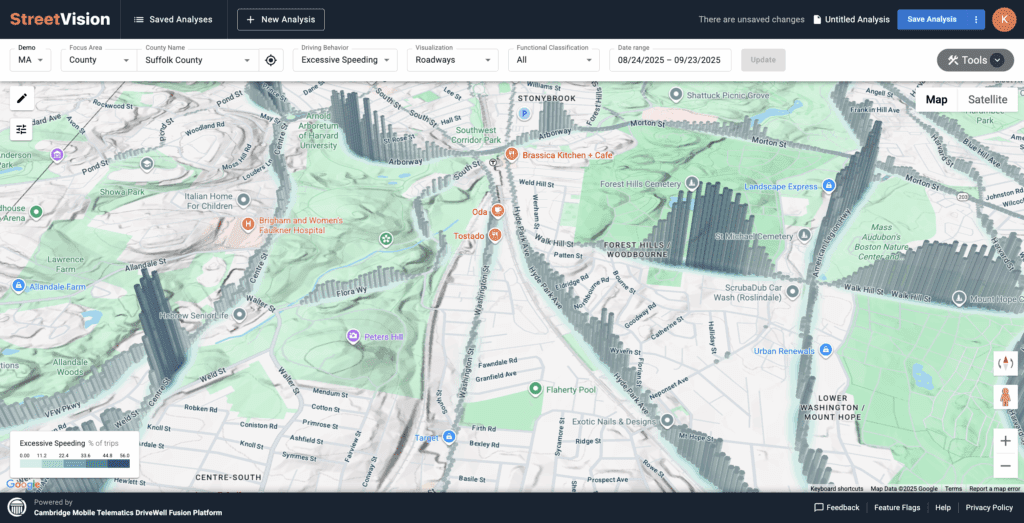Image resolution: width=1024 pixels, height=523 pixels.
Task: Open the user avatar K menu
Action: [1002, 19]
